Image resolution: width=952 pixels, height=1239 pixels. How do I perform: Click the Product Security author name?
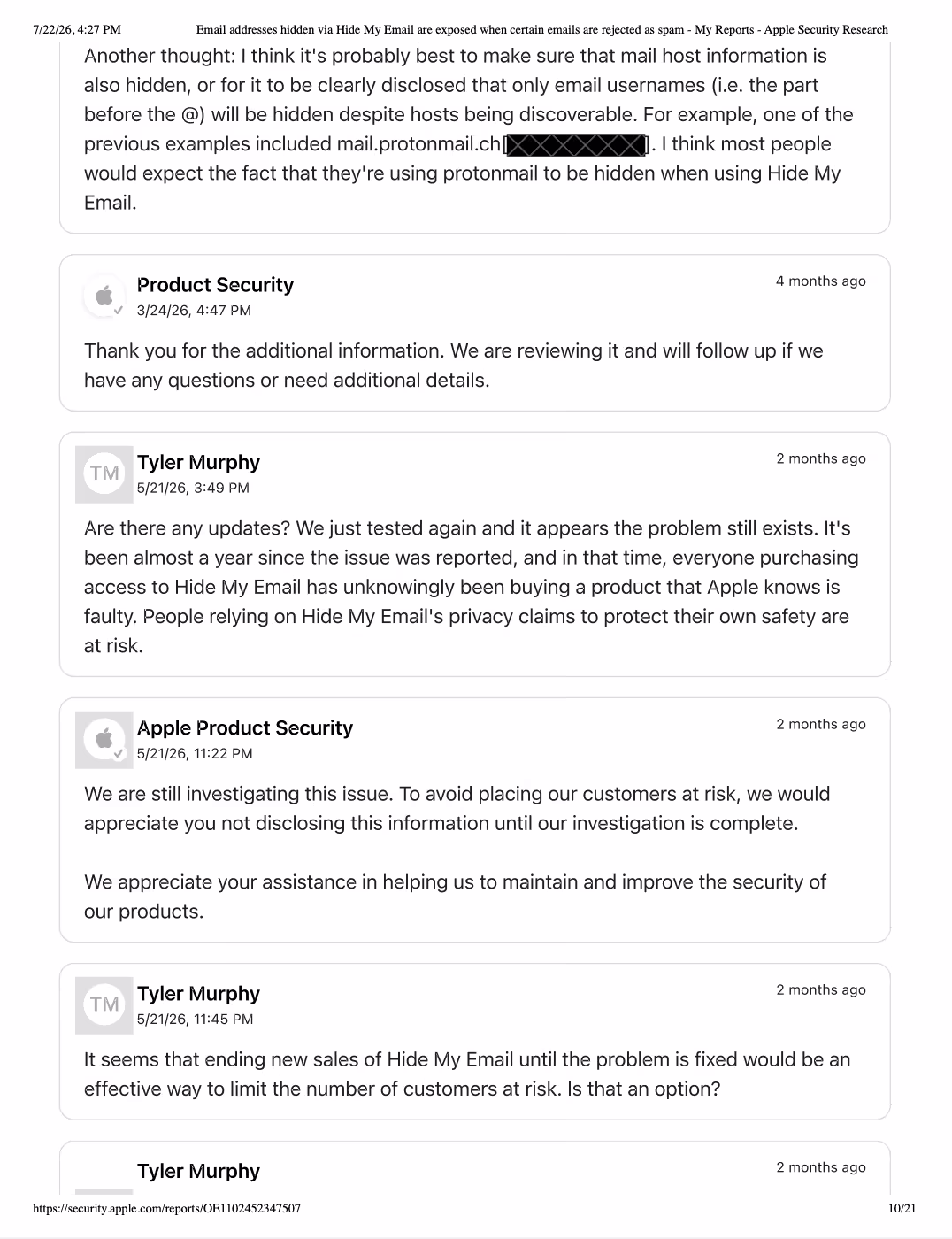tap(215, 285)
